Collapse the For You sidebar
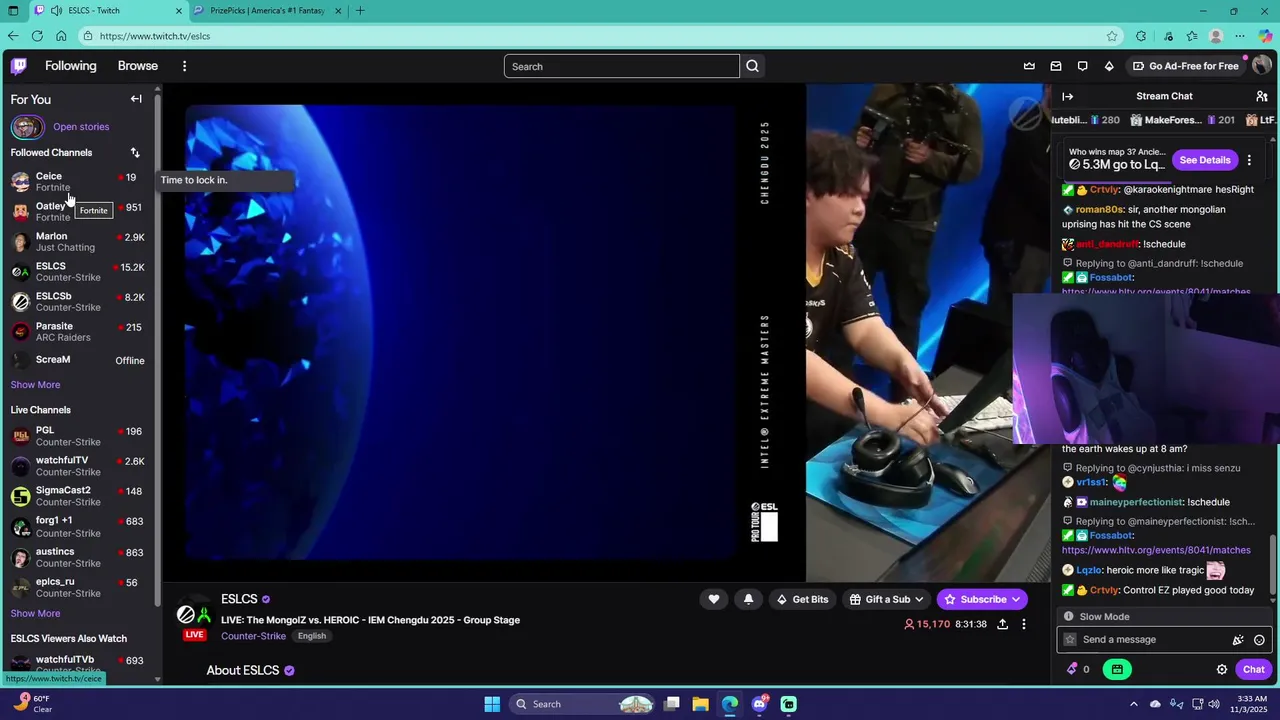The width and height of the screenshot is (1280, 720). click(x=136, y=99)
